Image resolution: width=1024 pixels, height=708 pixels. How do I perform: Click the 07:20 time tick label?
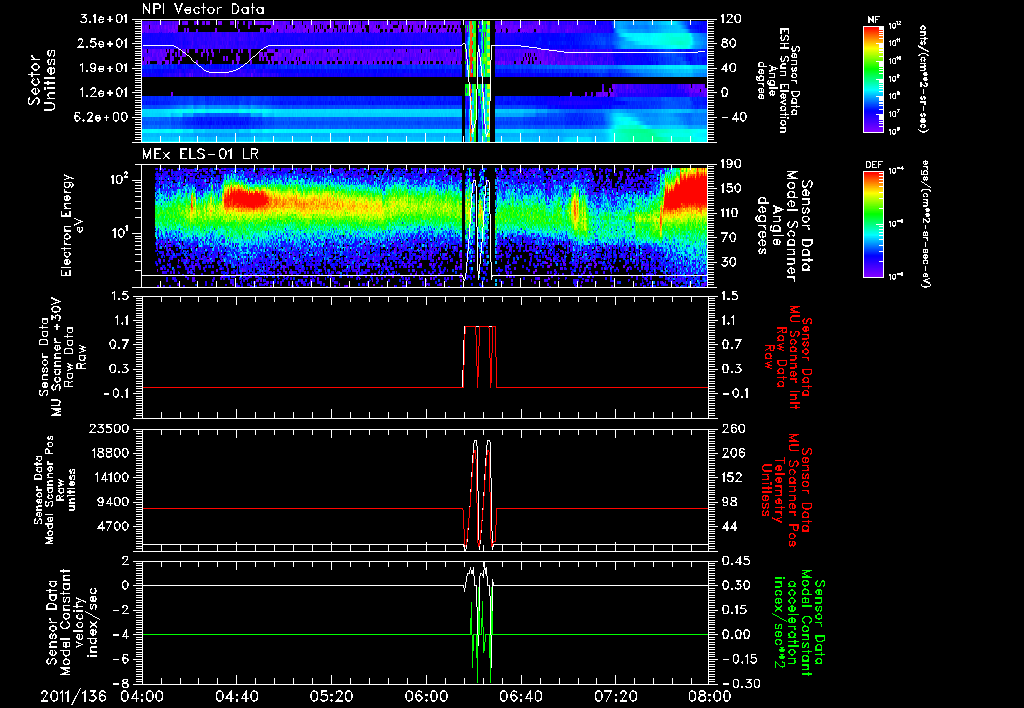(615, 696)
